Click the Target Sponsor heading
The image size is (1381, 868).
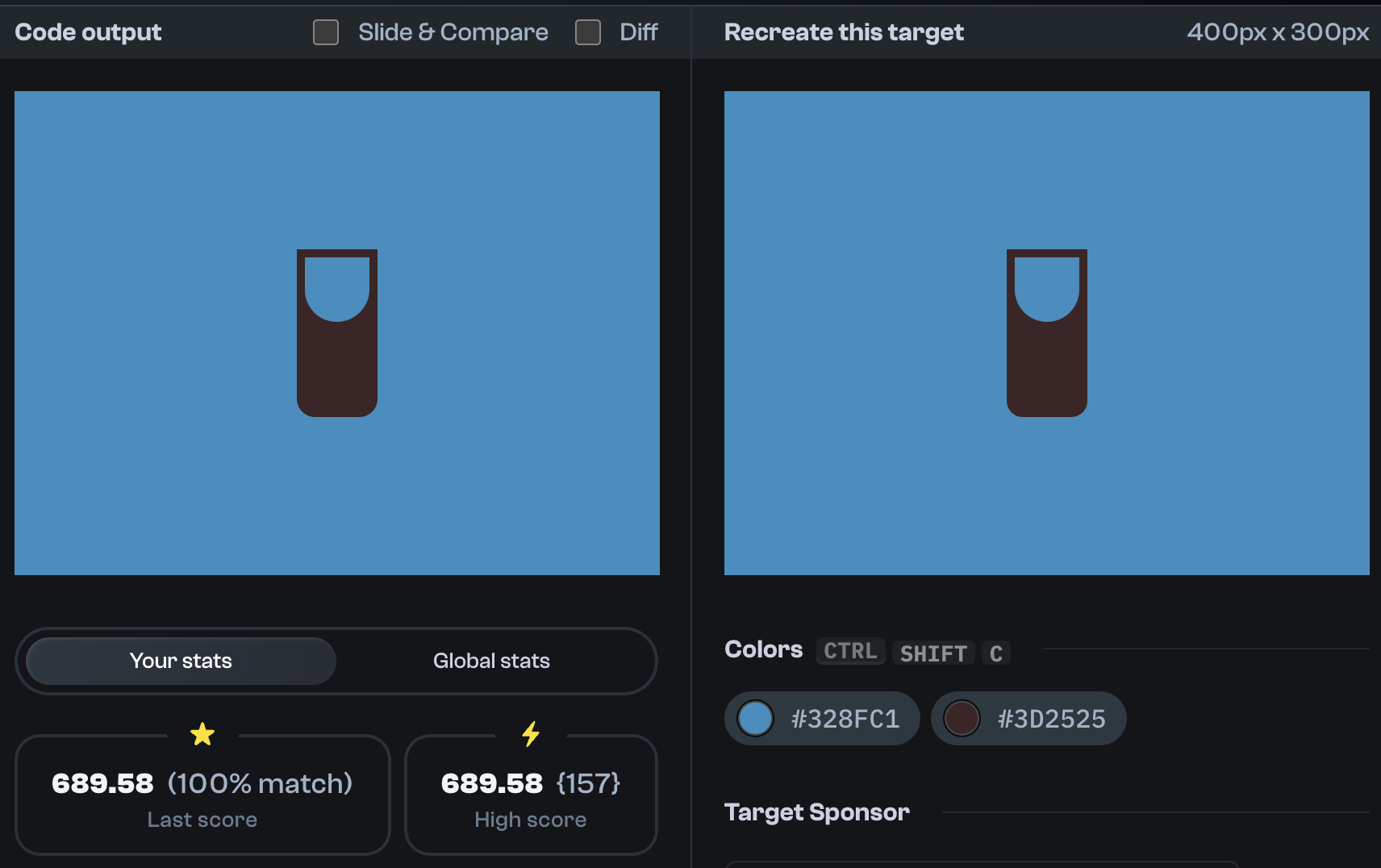point(817,812)
